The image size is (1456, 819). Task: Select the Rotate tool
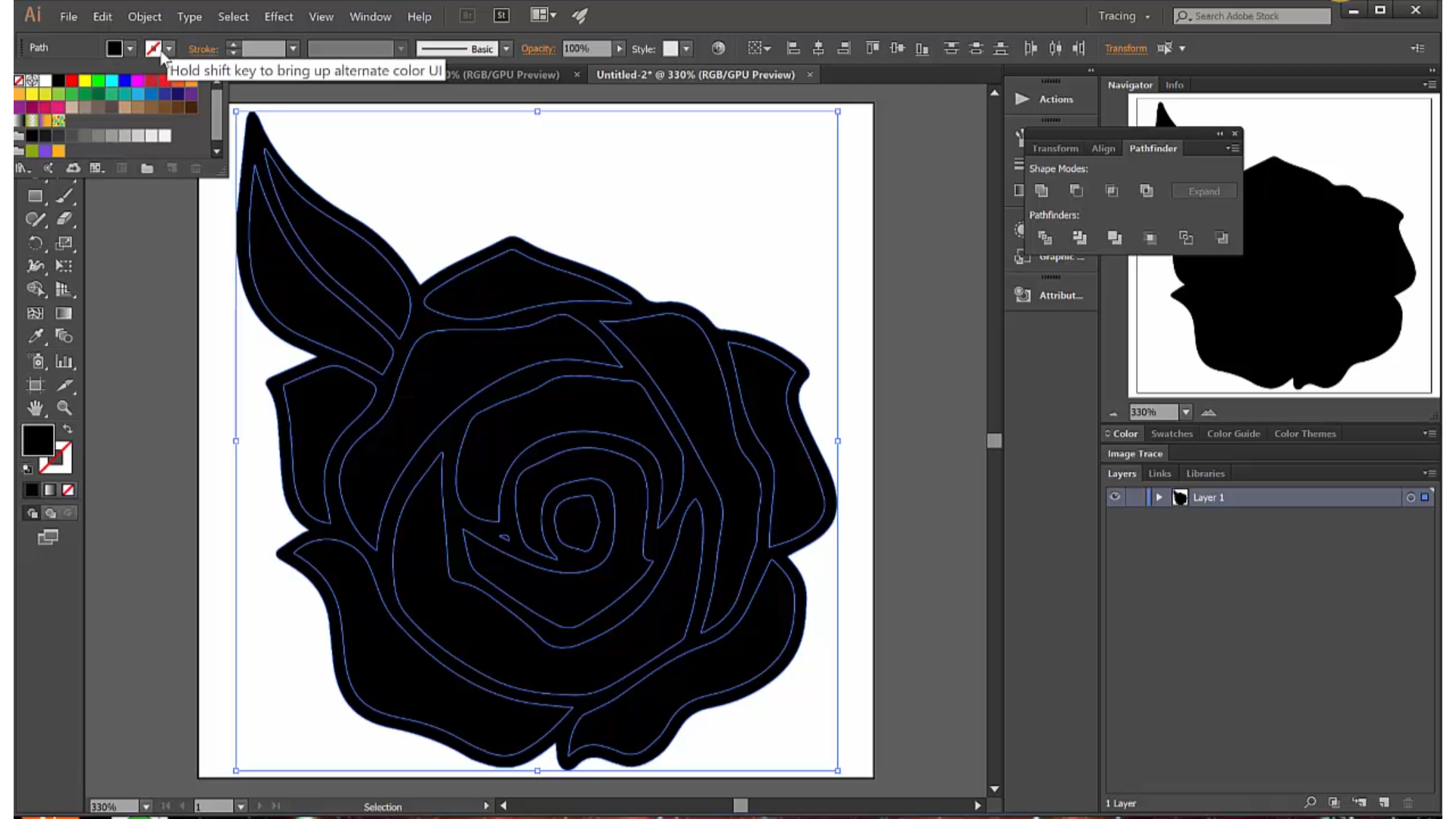coord(35,243)
